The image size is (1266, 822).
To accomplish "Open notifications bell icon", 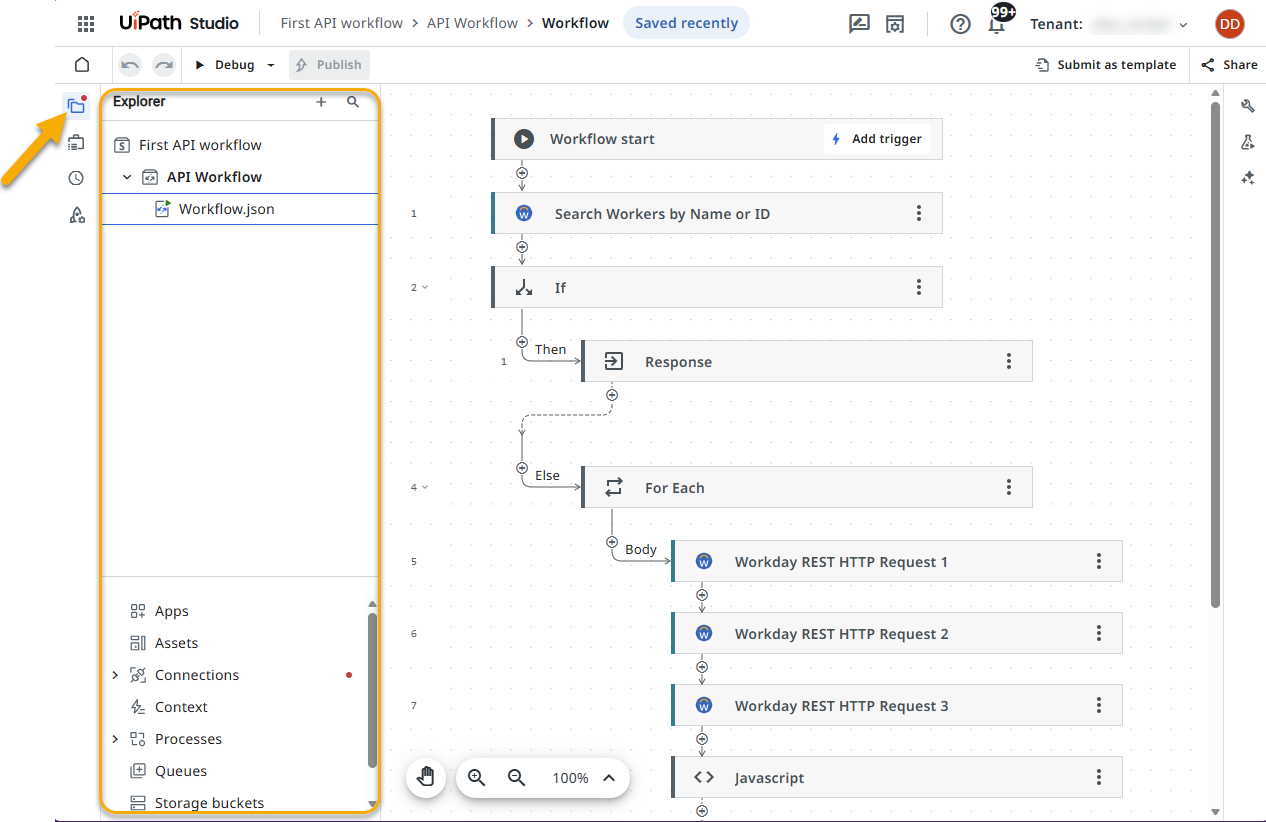I will [997, 24].
